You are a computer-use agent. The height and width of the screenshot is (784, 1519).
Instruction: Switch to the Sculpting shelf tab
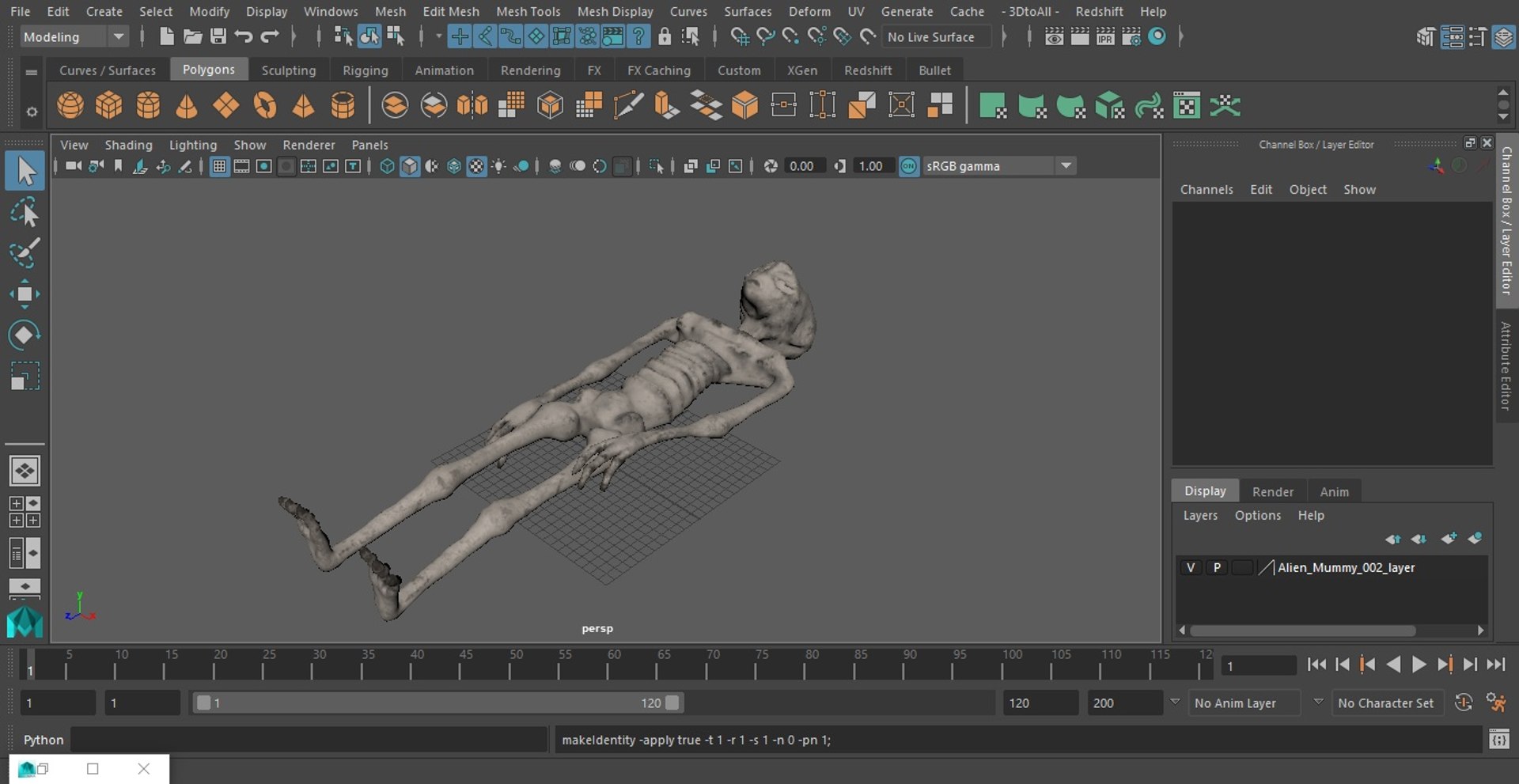click(x=289, y=70)
